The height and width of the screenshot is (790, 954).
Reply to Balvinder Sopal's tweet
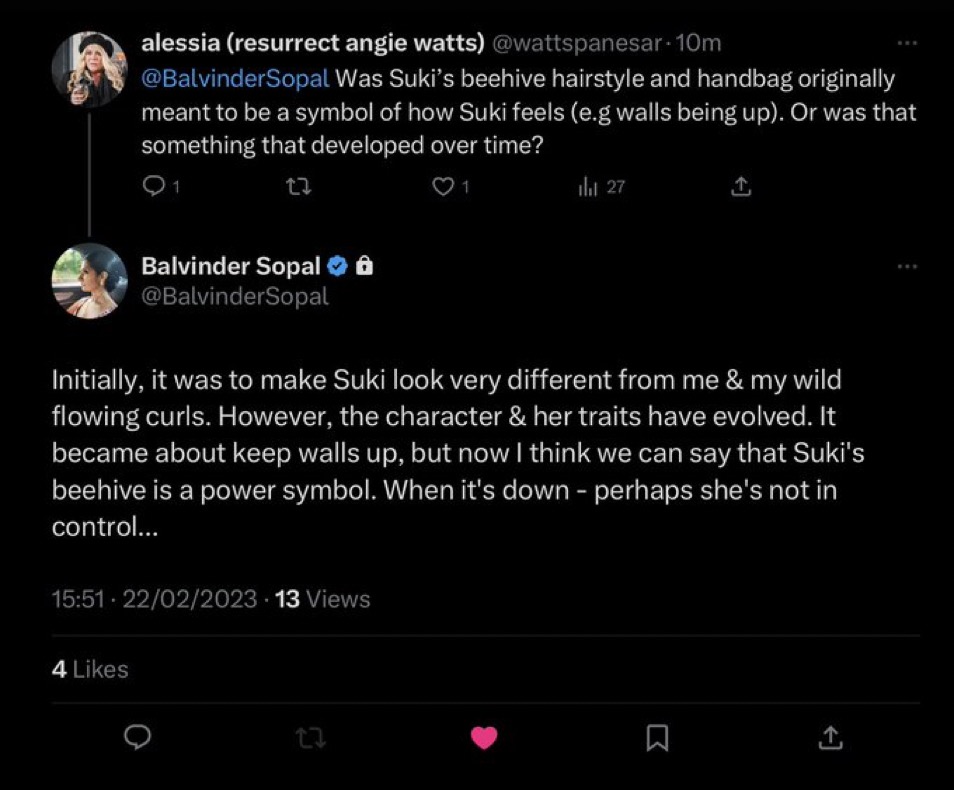(x=138, y=737)
